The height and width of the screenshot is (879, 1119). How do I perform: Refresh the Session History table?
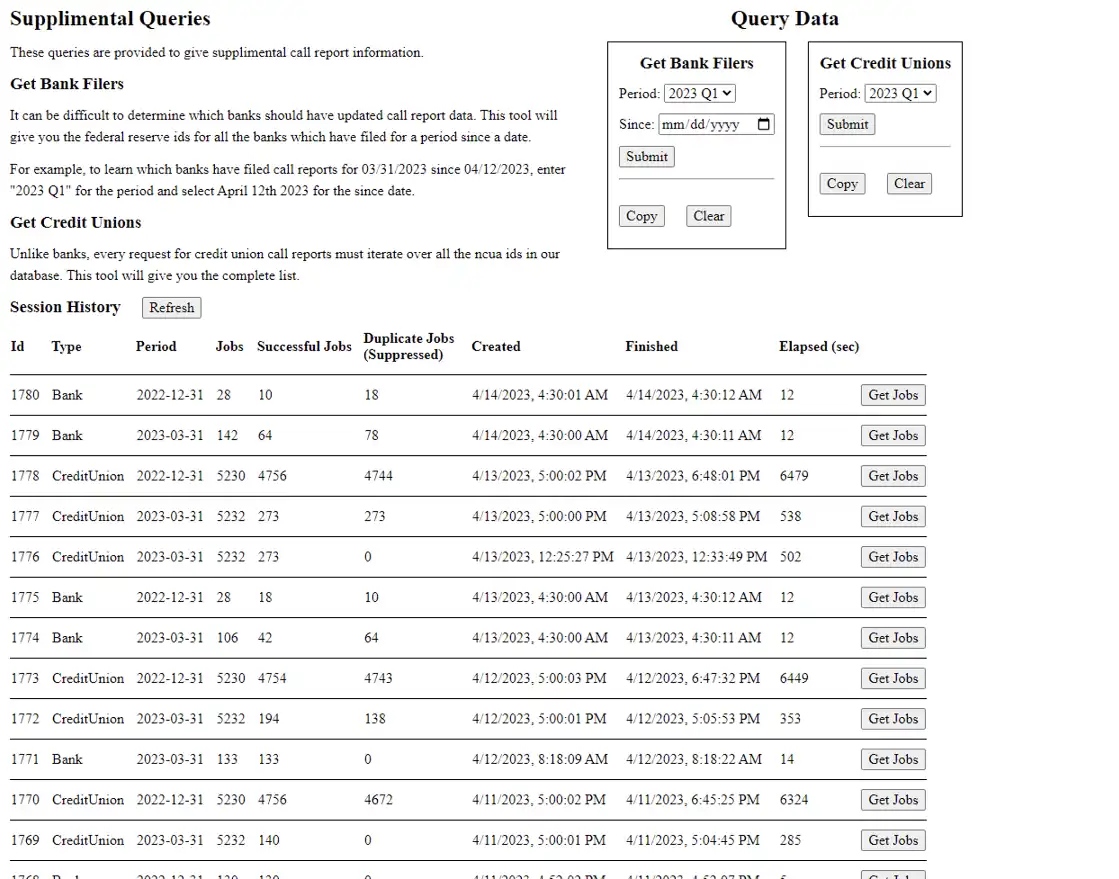click(171, 308)
